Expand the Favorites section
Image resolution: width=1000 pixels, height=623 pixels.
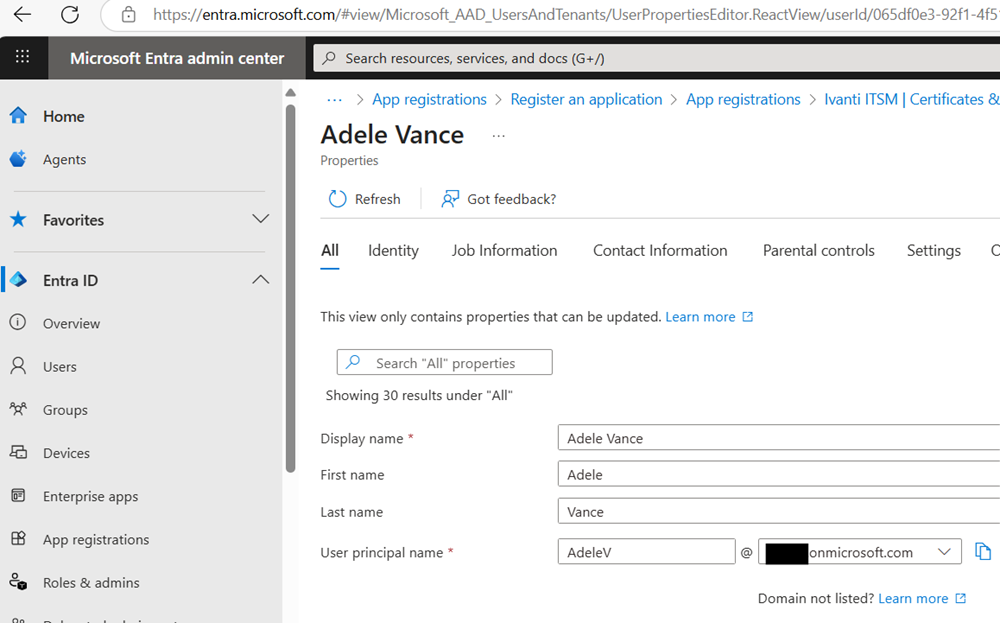tap(260, 219)
